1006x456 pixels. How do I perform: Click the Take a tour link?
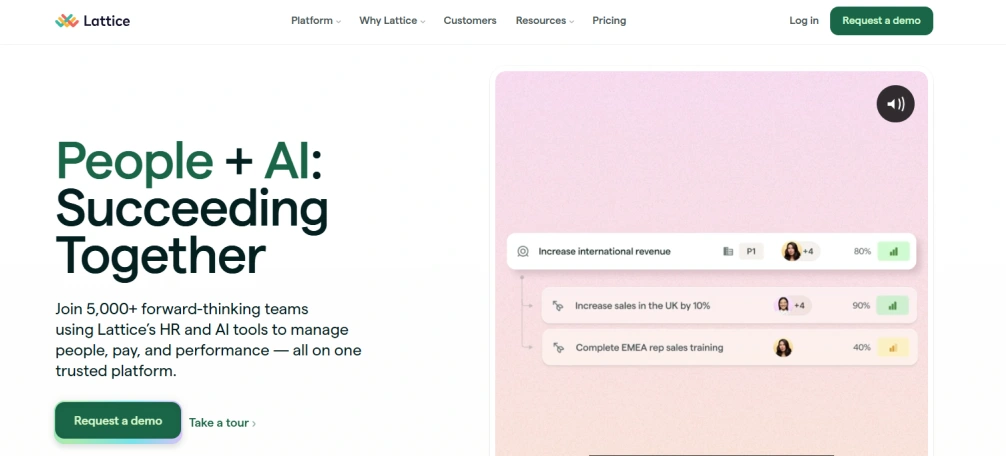pyautogui.click(x=222, y=423)
